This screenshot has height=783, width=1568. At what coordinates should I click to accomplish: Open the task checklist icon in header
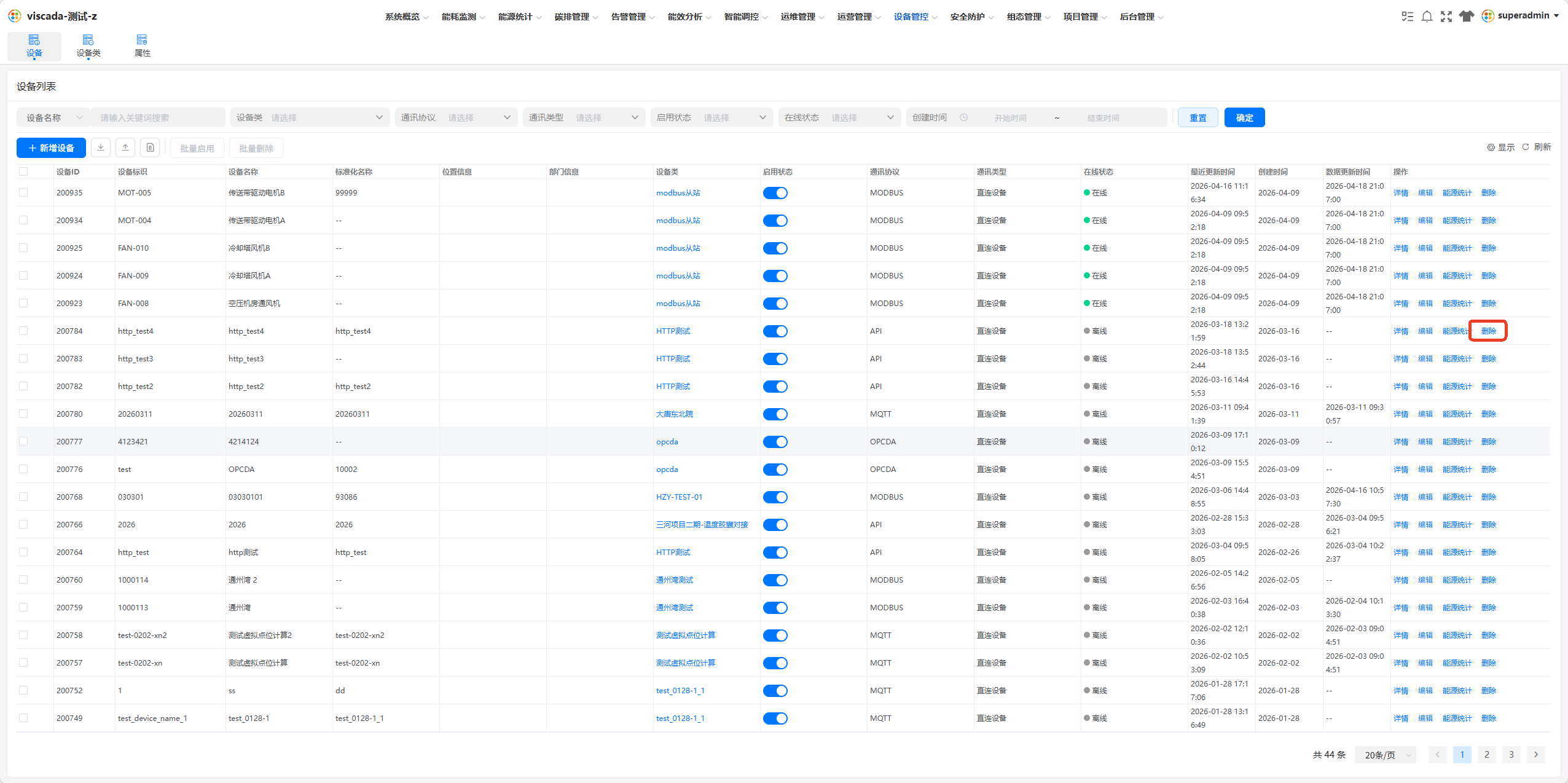click(x=1407, y=17)
